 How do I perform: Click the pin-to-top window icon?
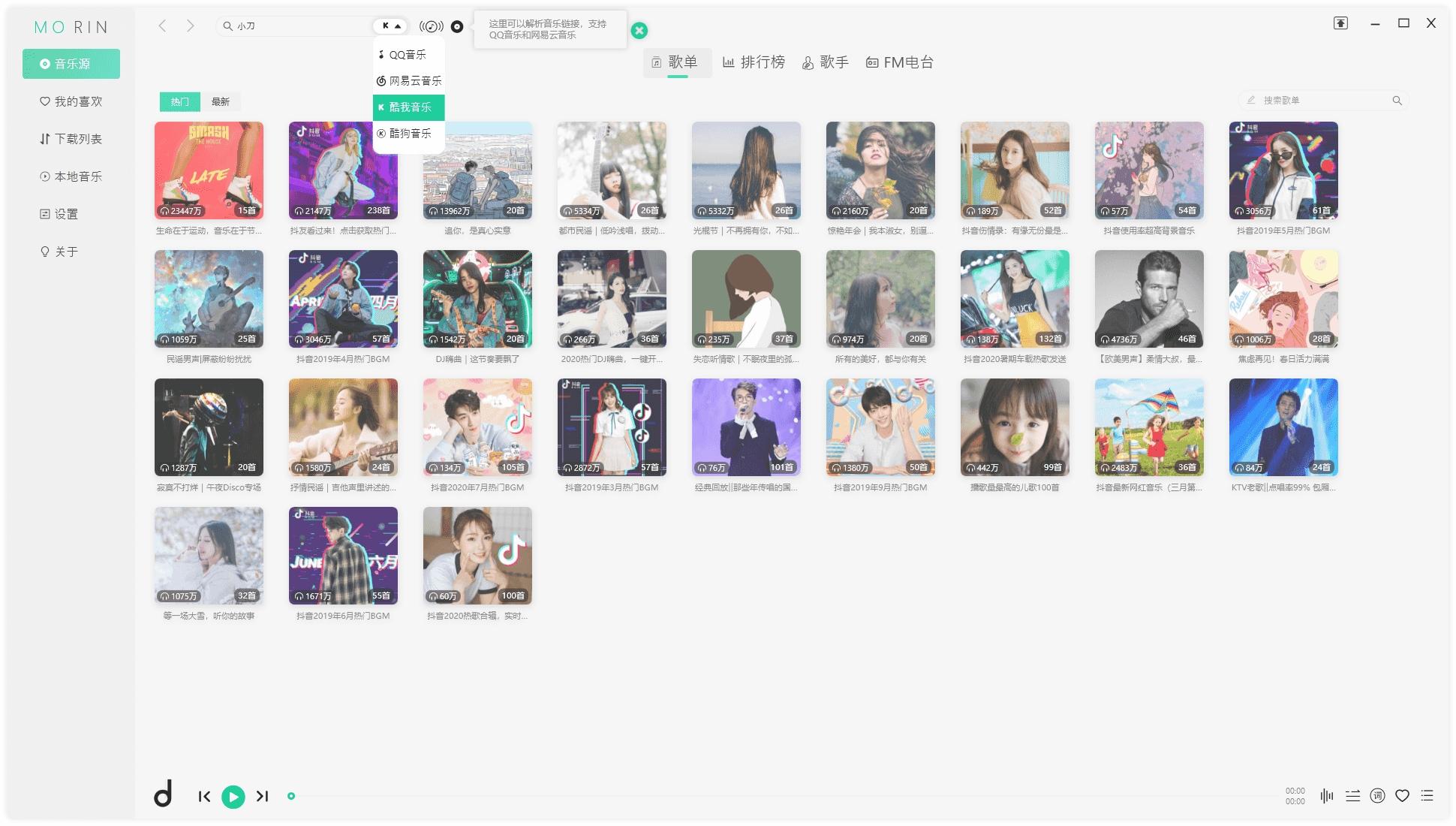1340,23
